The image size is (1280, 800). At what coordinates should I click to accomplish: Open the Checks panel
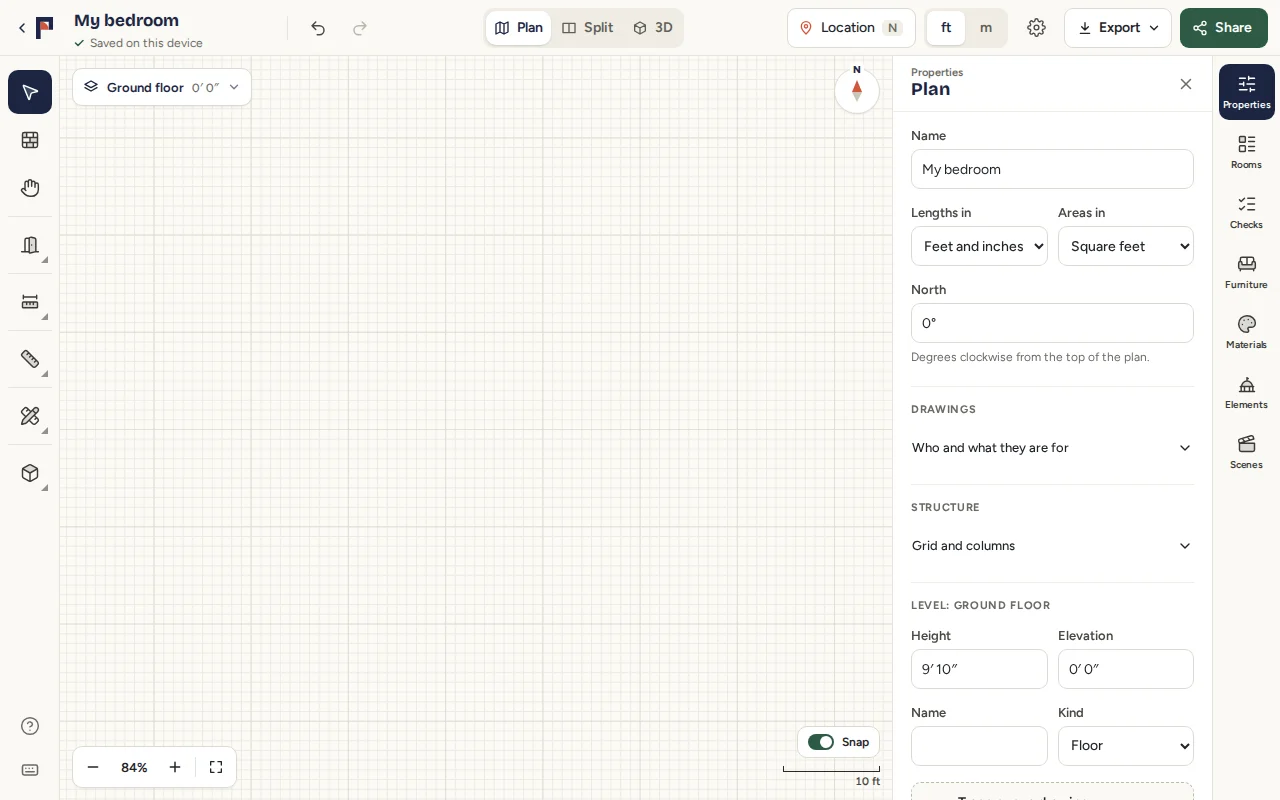click(1246, 212)
